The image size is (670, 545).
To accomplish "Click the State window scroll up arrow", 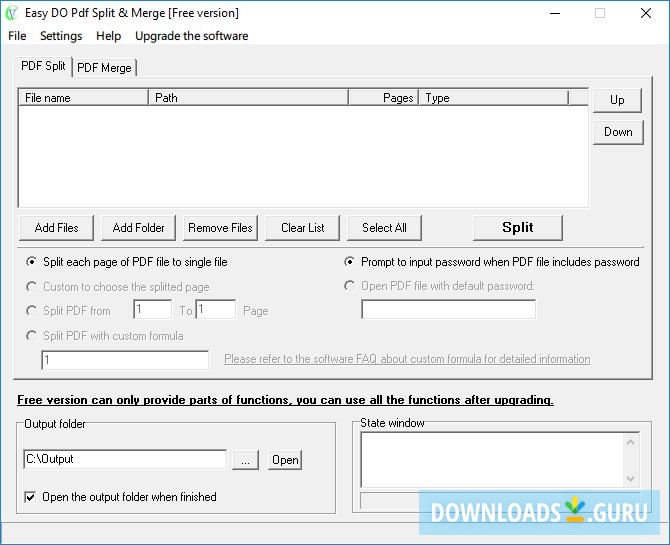I will [631, 442].
